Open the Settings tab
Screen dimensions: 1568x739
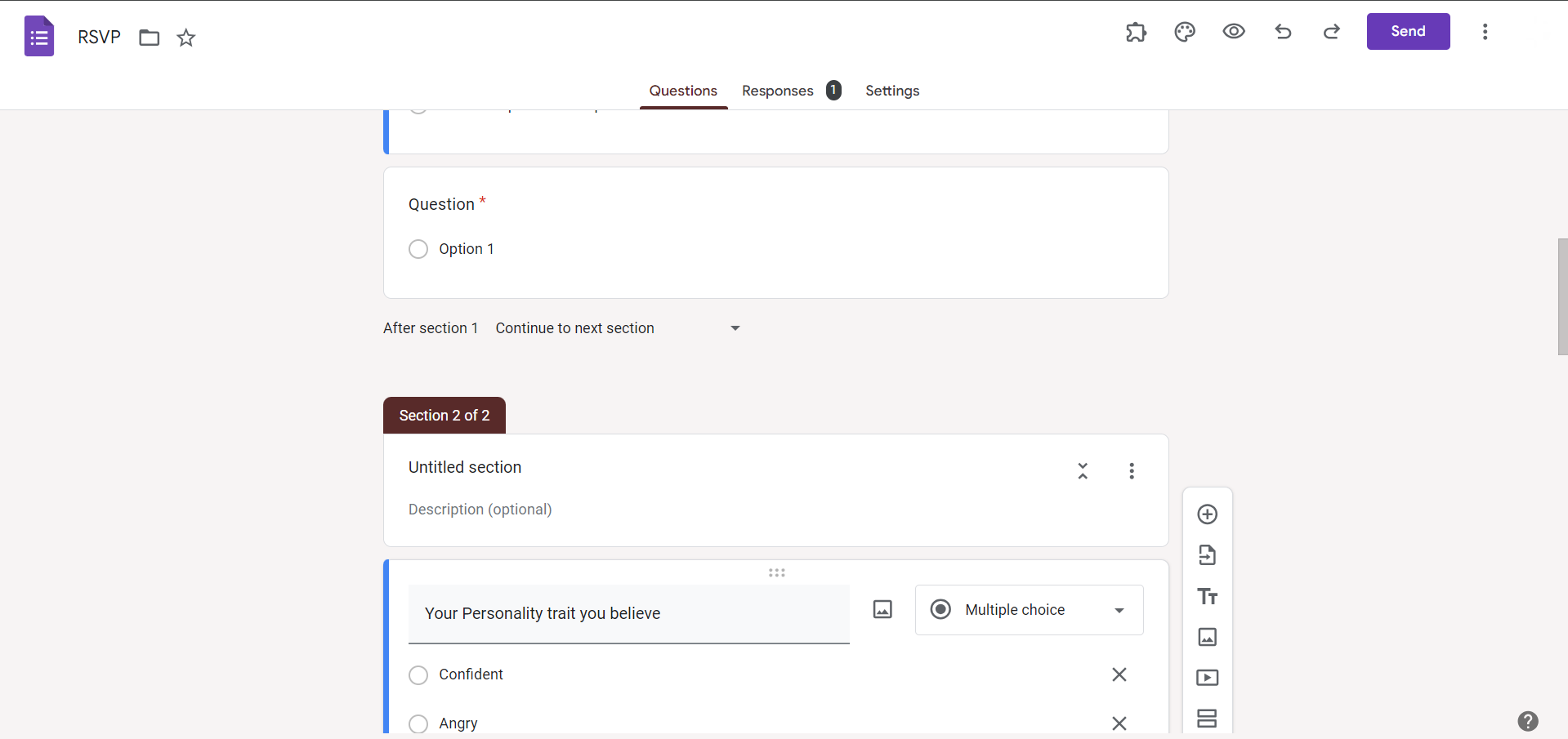coord(892,91)
